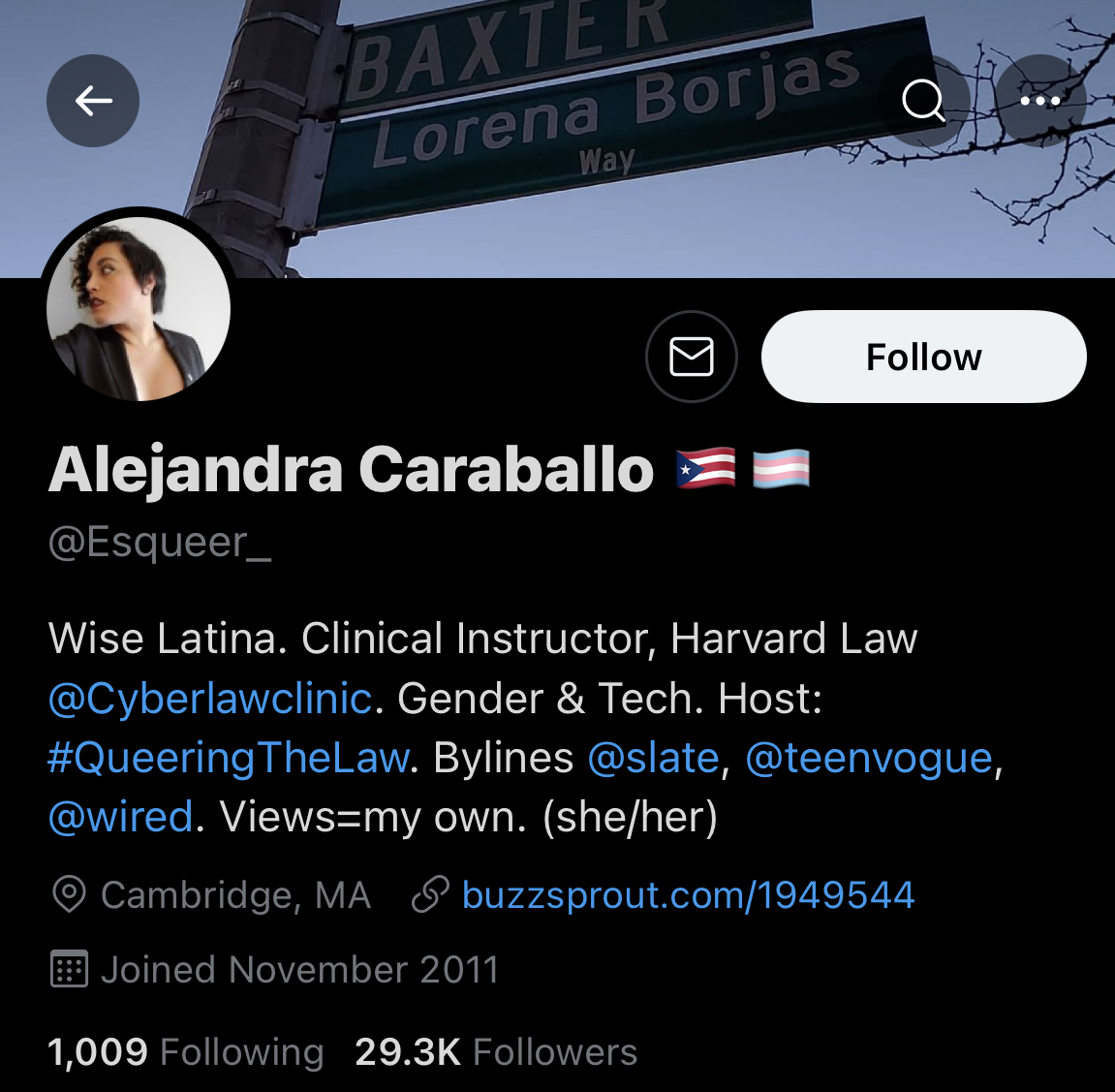View the 29.3K Followers list

[x=496, y=1051]
